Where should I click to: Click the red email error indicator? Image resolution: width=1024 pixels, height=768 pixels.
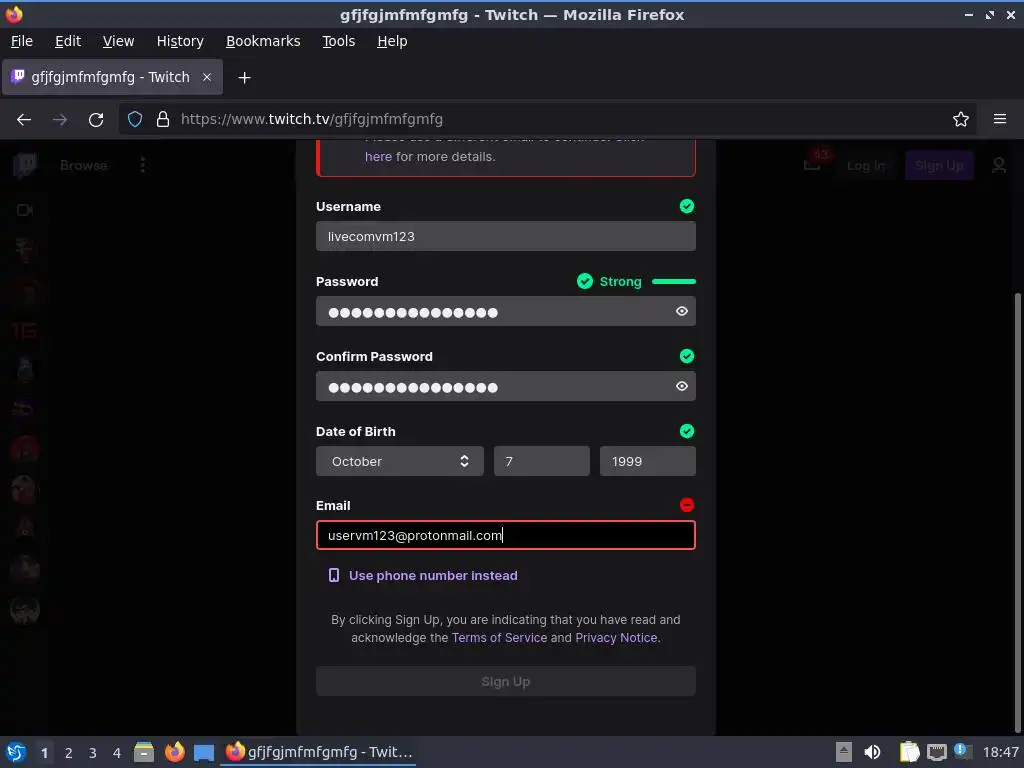(687, 505)
